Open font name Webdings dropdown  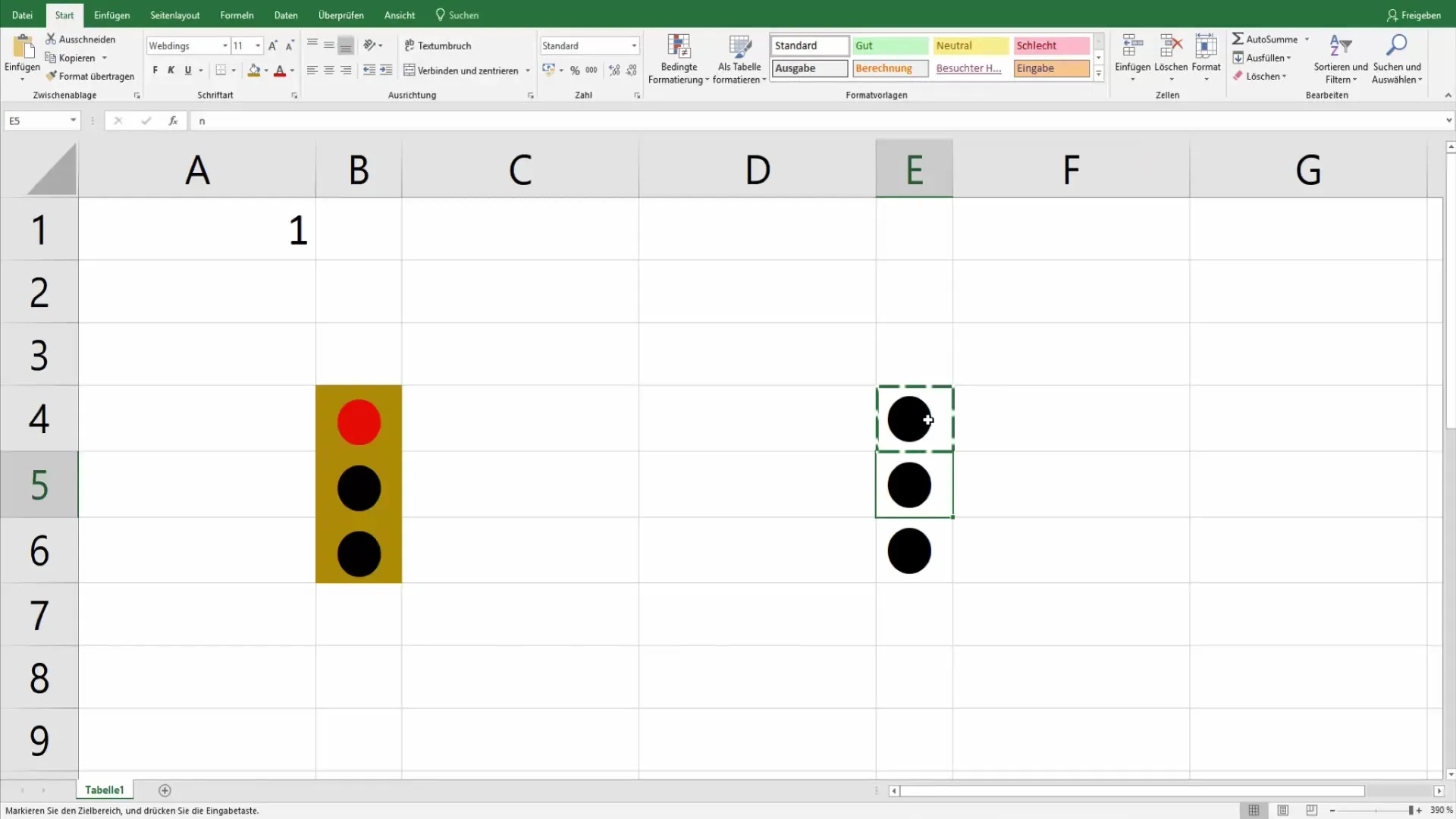point(225,45)
